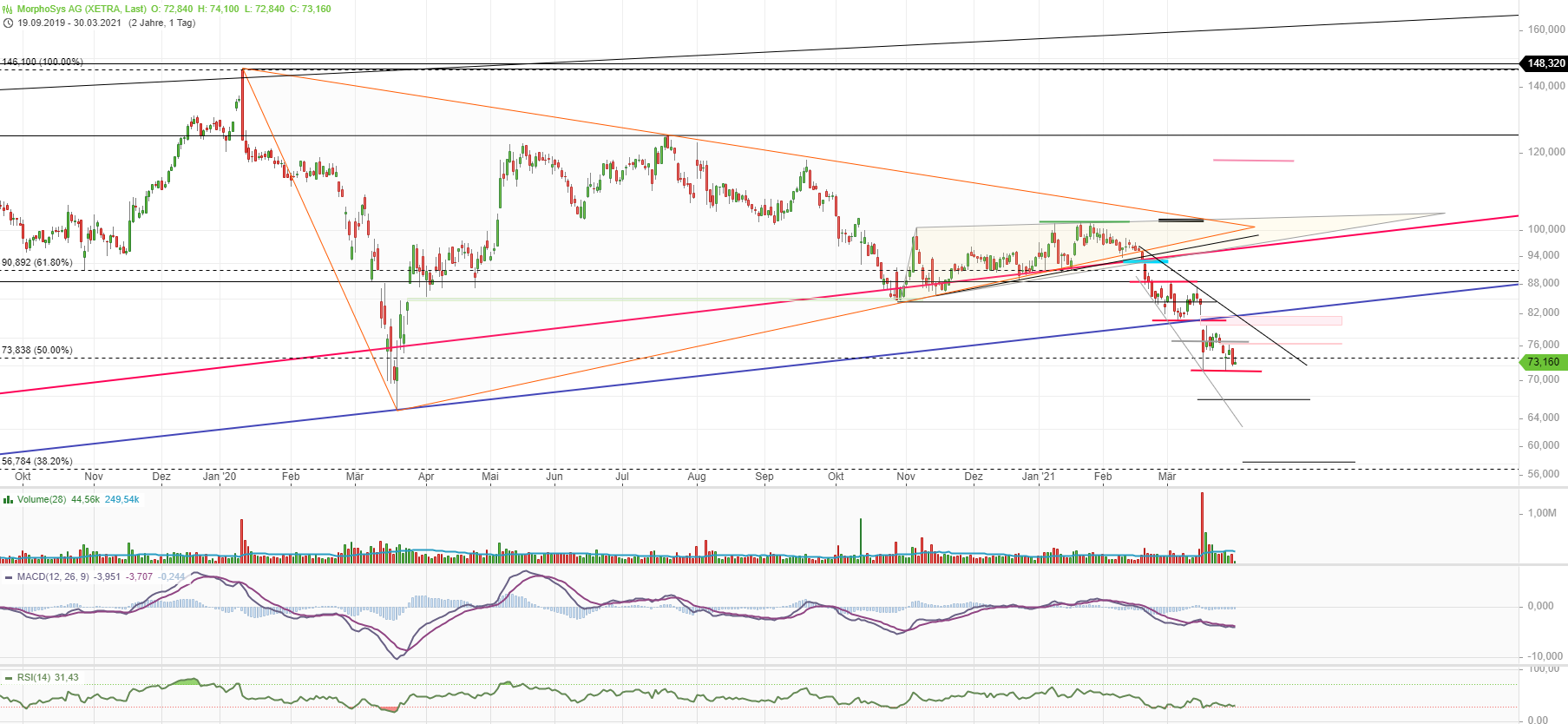Click the 88,000 price axis label
Viewport: 1568px width, 724px height.
(1544, 283)
